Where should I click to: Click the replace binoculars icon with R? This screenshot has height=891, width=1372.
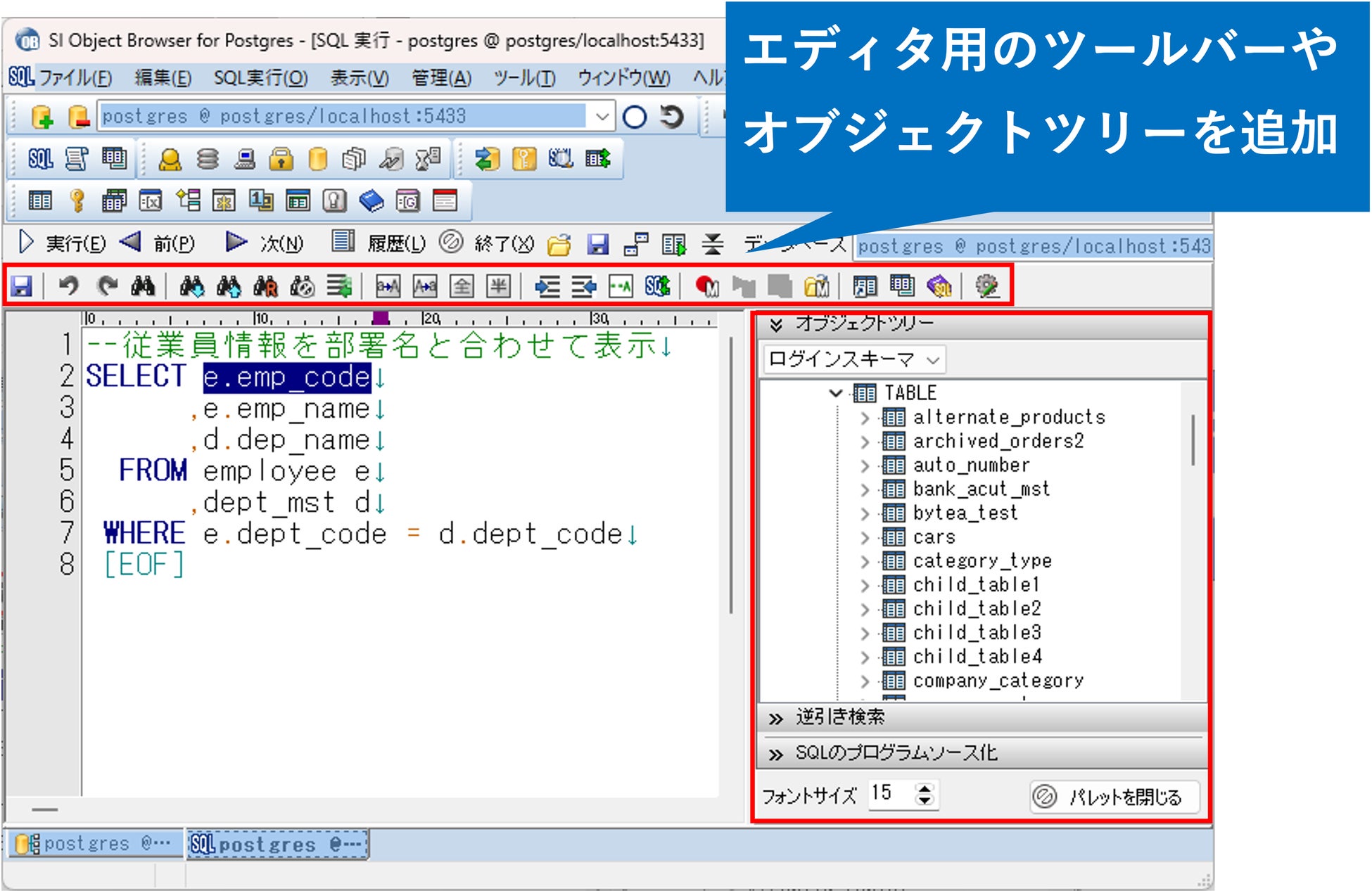coord(265,286)
